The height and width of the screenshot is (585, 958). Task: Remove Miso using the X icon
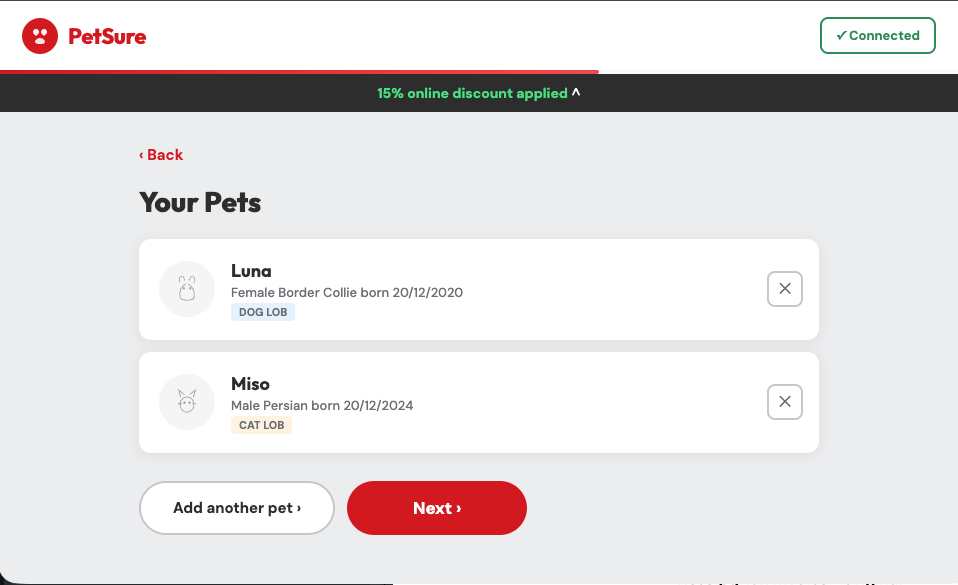[x=784, y=402]
